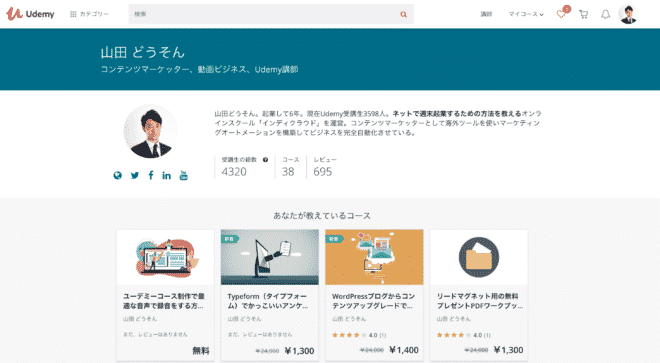Image resolution: width=660 pixels, height=363 pixels.
Task: Open the instructor's LinkedIn icon
Action: point(167,176)
